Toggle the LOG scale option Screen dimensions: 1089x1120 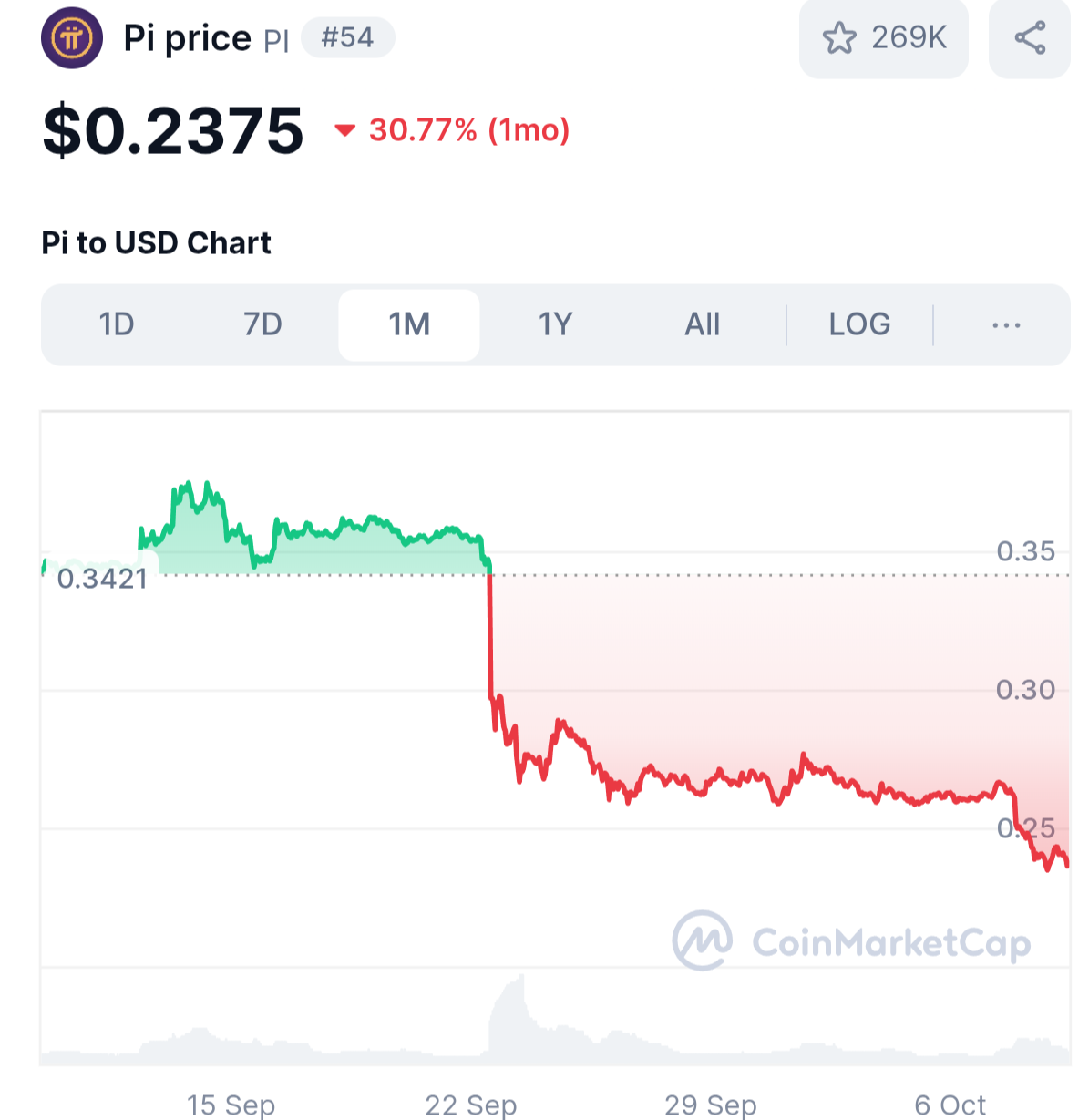pos(859,324)
